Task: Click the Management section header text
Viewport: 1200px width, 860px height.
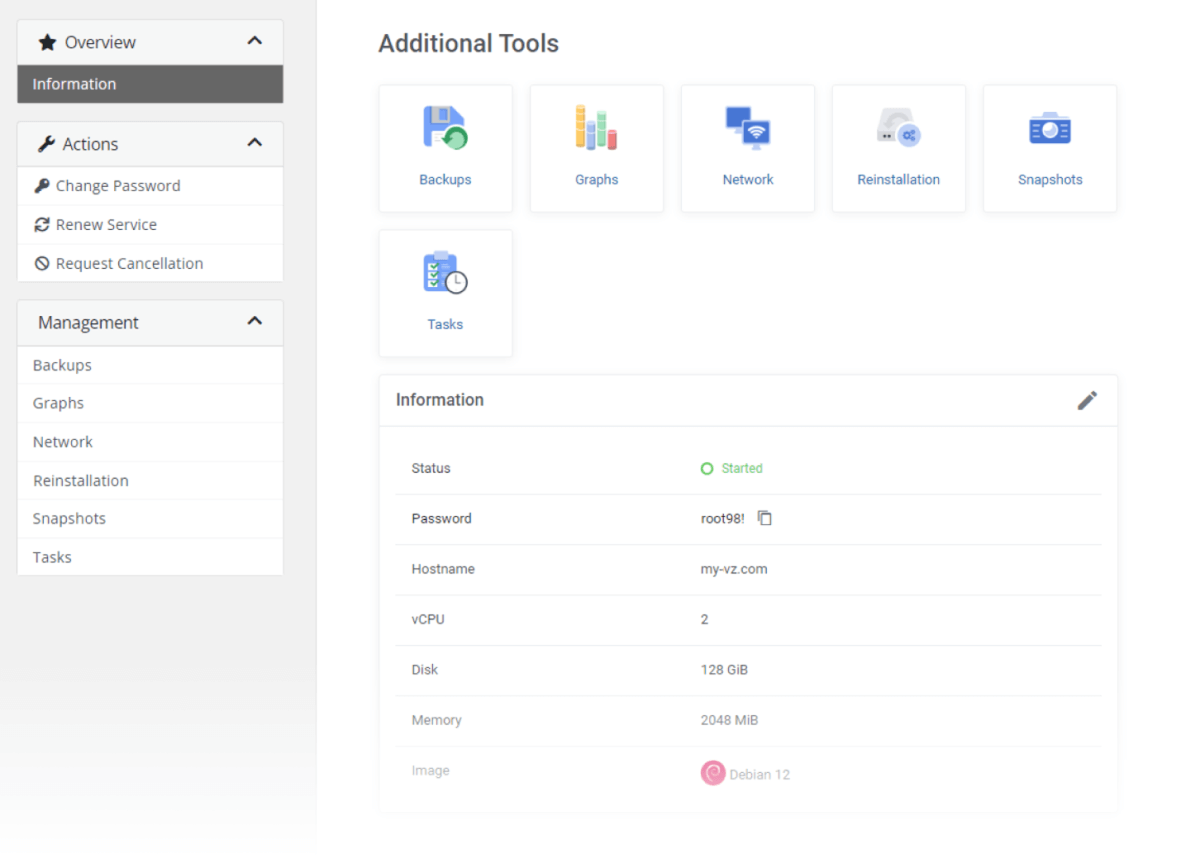Action: point(88,322)
